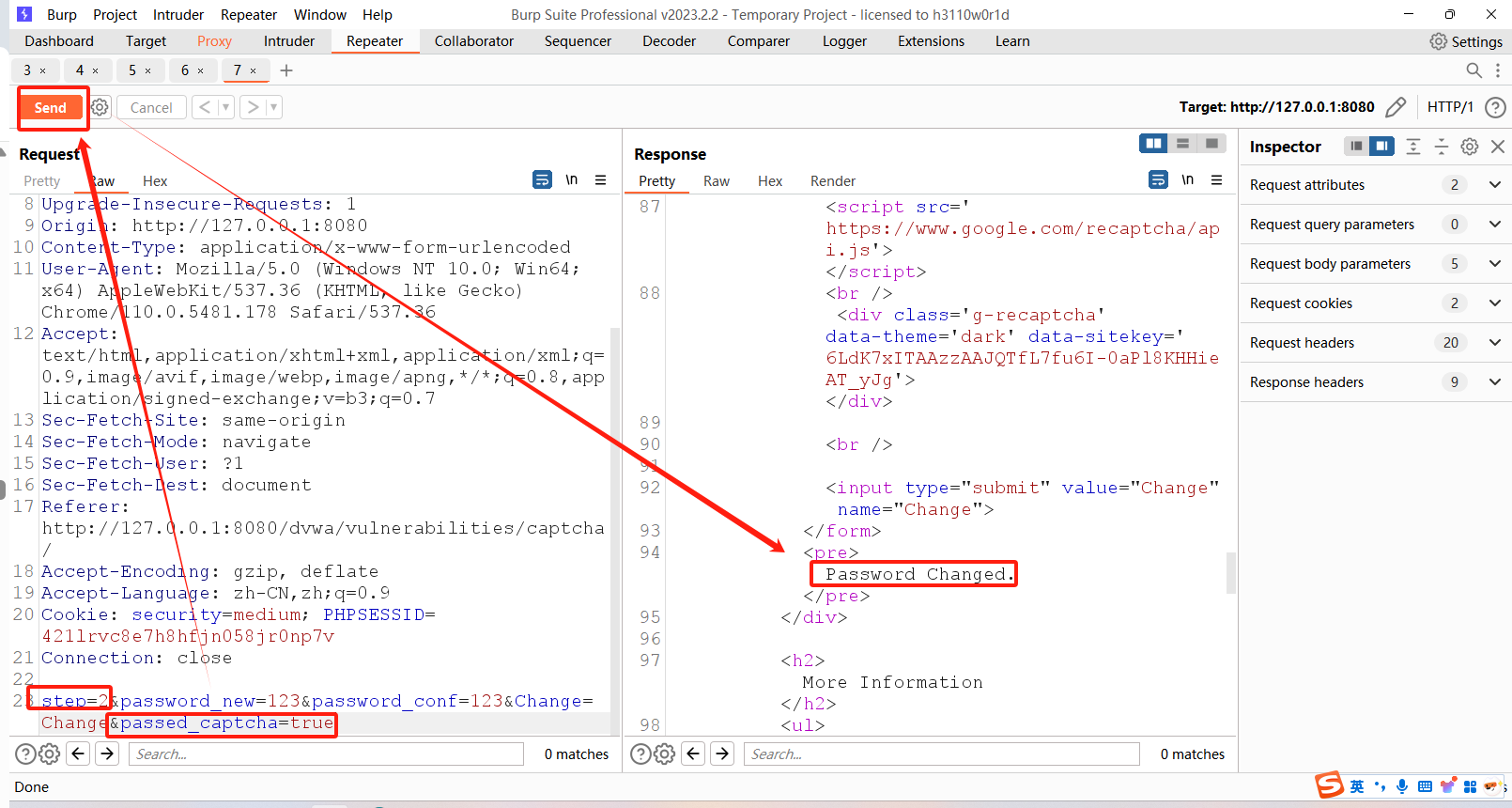Image resolution: width=1512 pixels, height=808 pixels.
Task: Select side-by-side layout view
Action: coord(1153,143)
